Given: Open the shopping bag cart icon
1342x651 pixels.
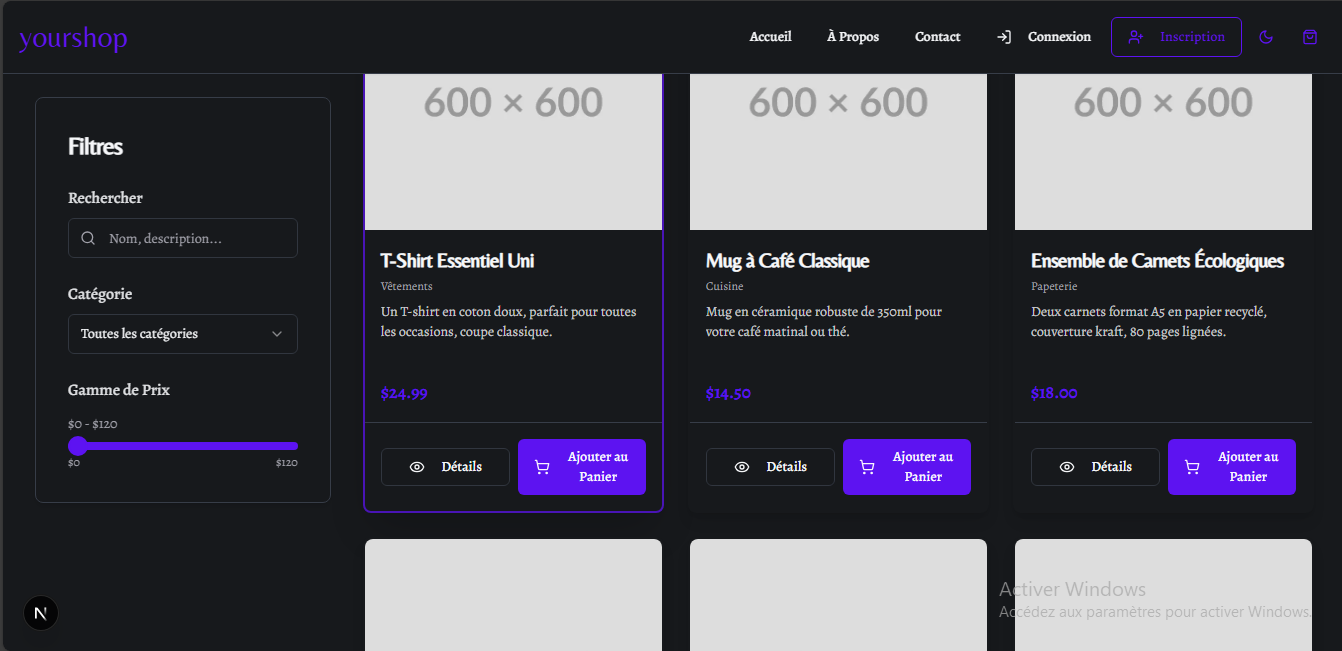Looking at the screenshot, I should click(x=1310, y=37).
